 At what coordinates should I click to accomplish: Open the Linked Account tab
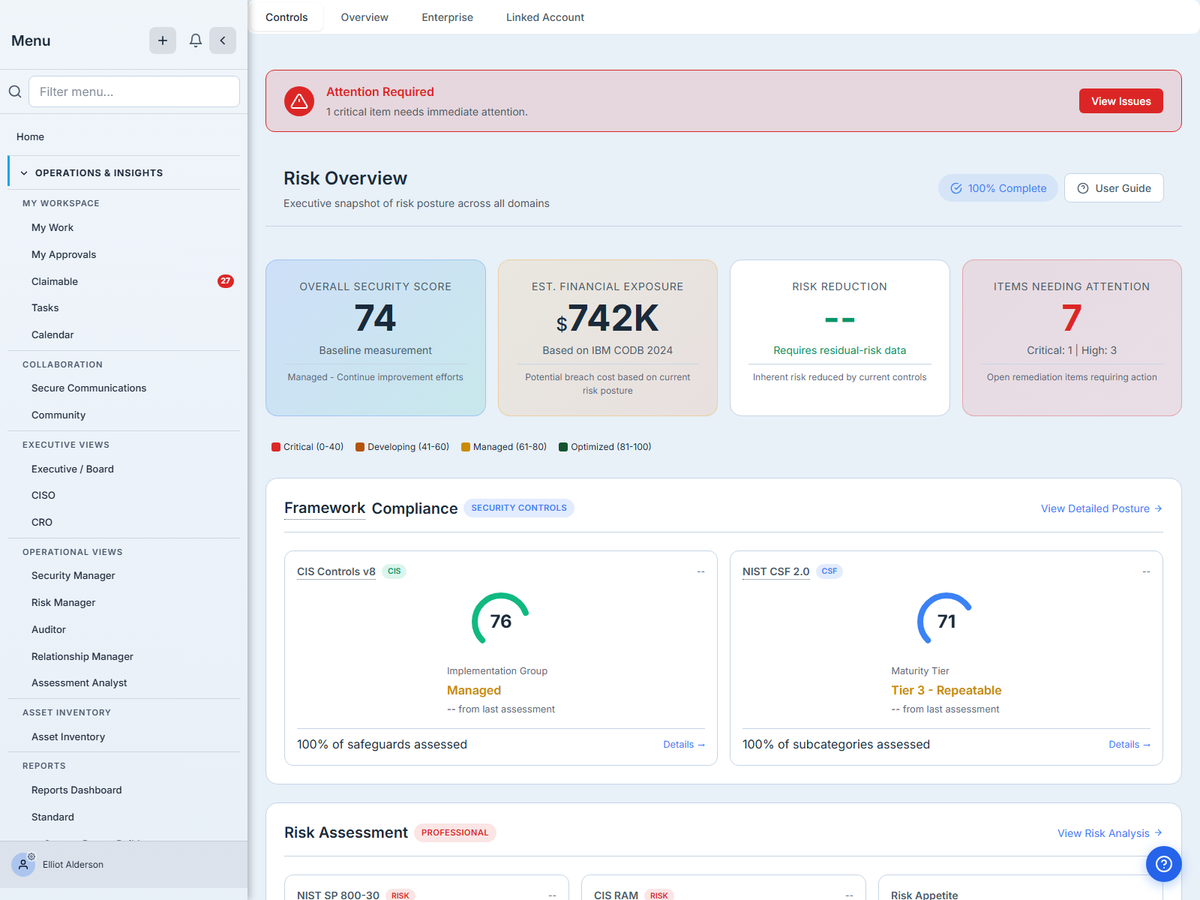(x=545, y=17)
